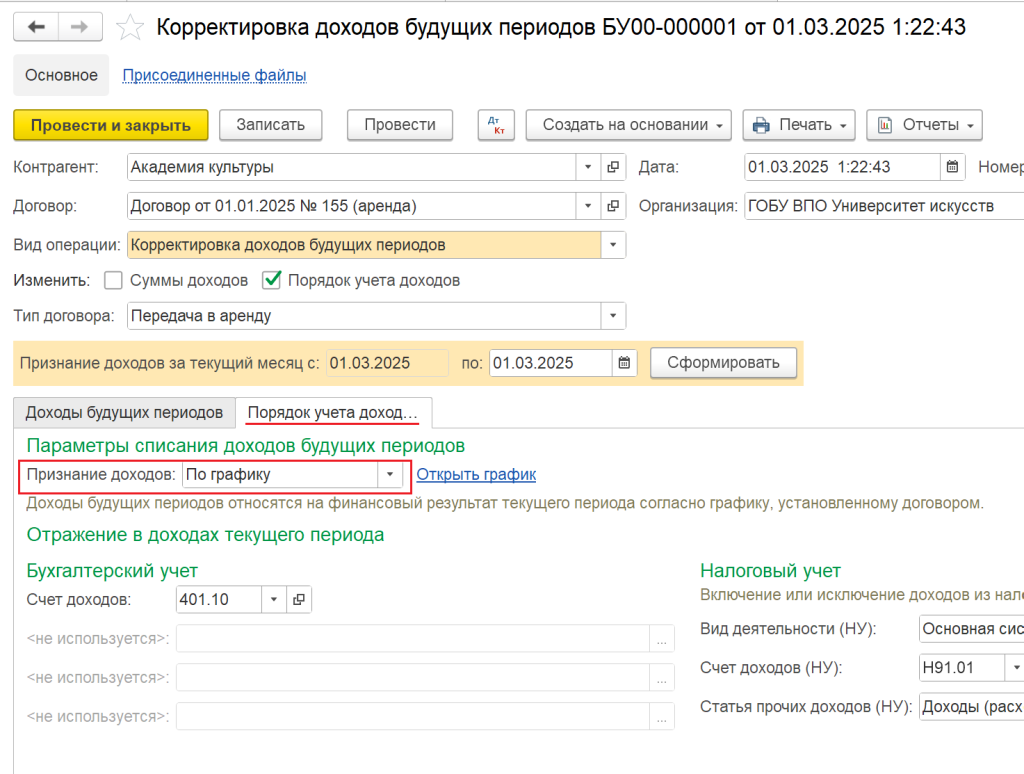Click Статья прочих доходов (НУ) field
Image resolution: width=1024 pixels, height=774 pixels.
tap(972, 707)
